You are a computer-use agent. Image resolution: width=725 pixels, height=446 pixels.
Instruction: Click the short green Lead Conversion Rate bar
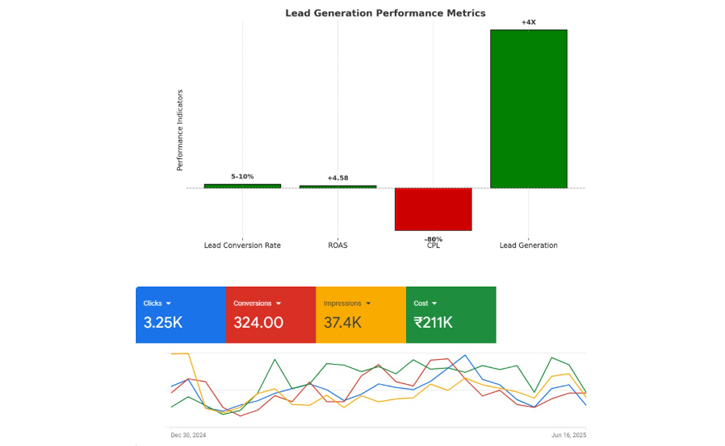point(242,186)
